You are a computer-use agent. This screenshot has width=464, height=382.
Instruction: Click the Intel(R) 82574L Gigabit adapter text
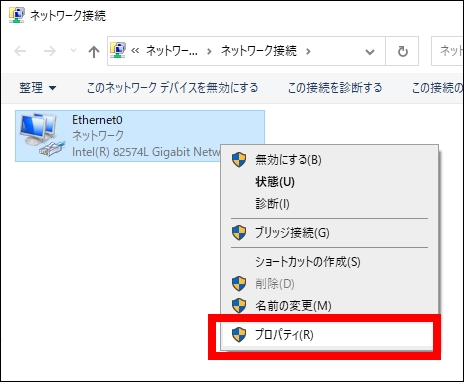click(146, 152)
